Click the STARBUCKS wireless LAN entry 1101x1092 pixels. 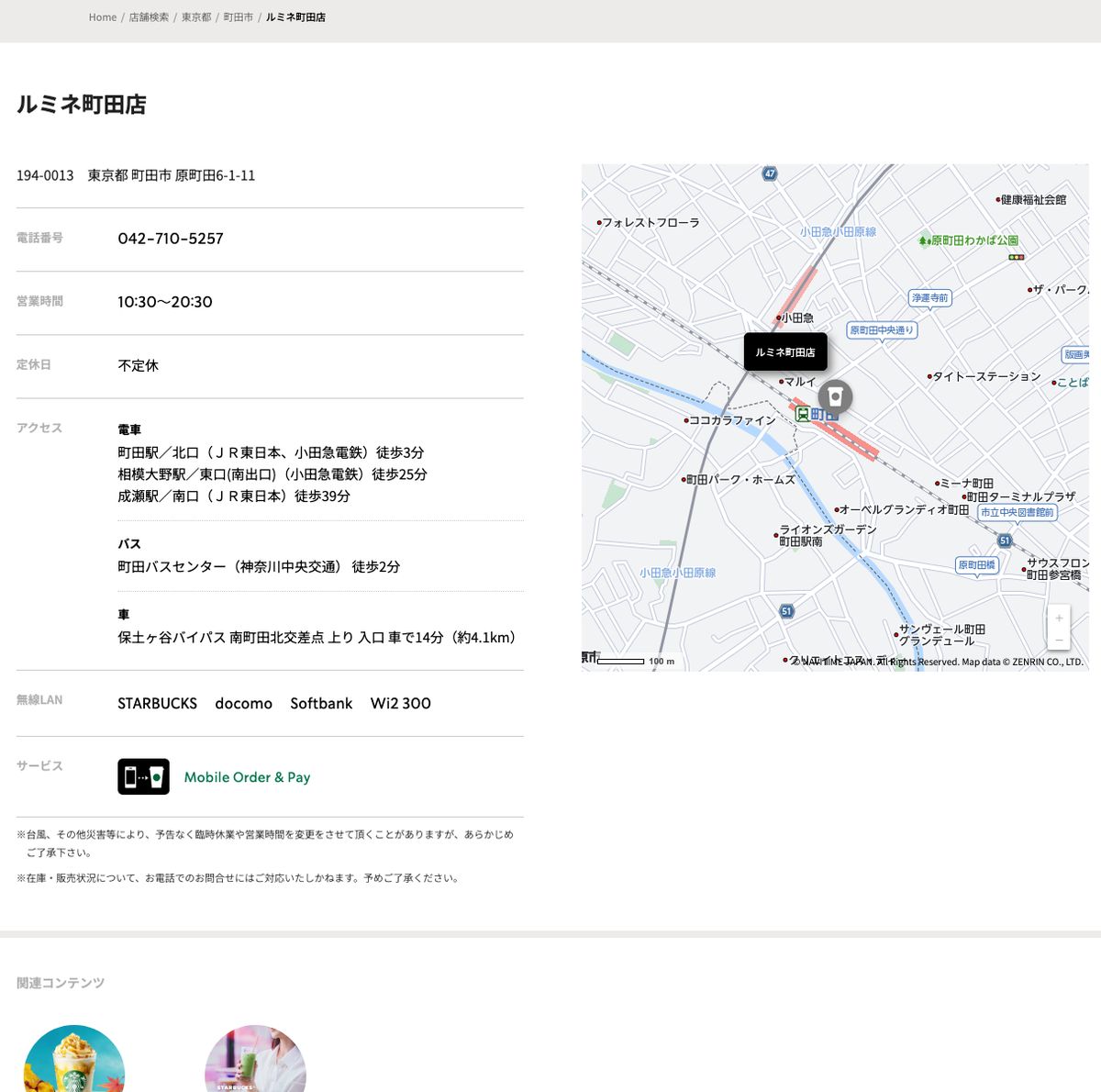158,704
